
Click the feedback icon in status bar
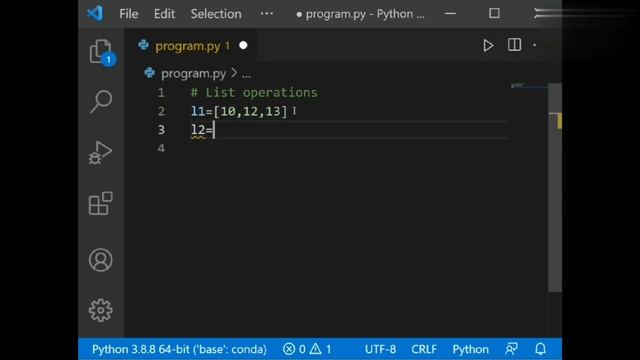[511, 349]
